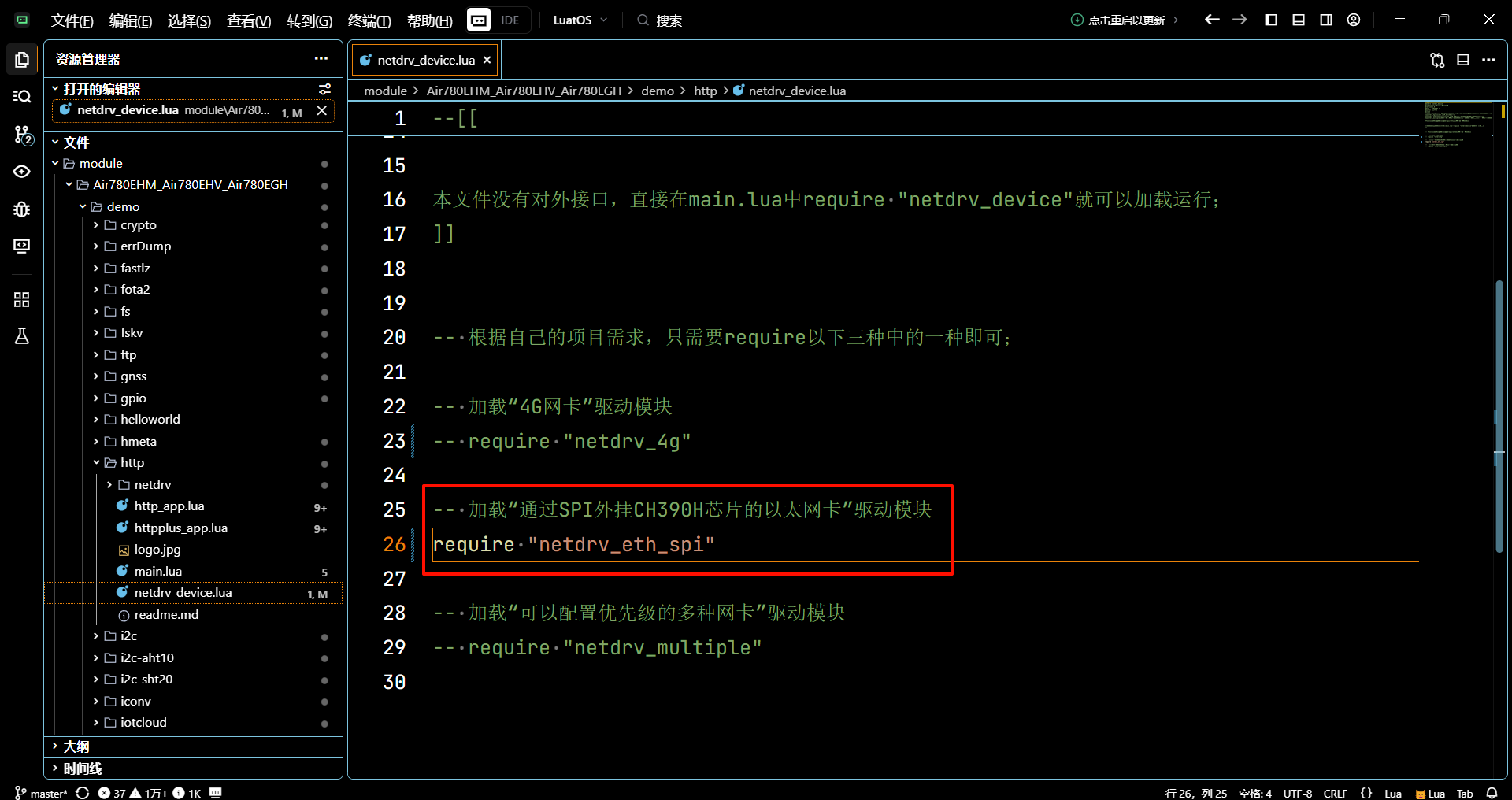Close the netdrv_device.lua editor tab
Image resolution: width=1512 pixels, height=800 pixels.
pos(487,60)
